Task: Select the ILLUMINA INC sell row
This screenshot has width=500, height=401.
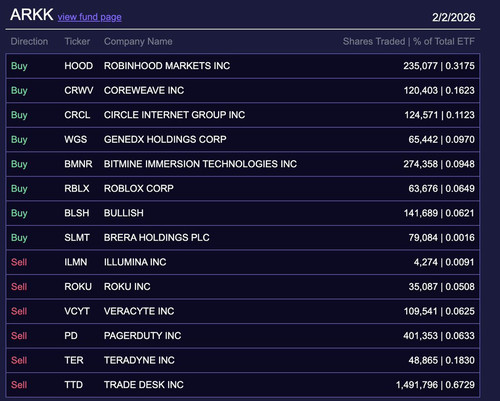Action: (243, 262)
